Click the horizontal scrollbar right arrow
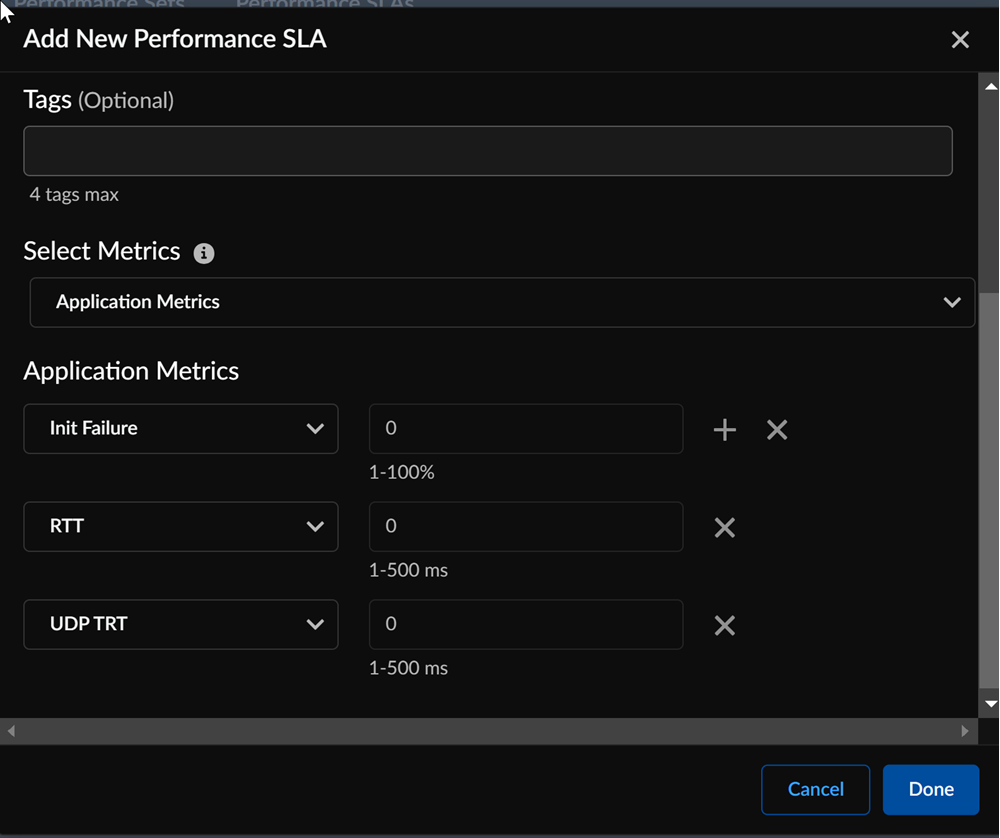This screenshot has width=1000, height=838. [x=965, y=731]
